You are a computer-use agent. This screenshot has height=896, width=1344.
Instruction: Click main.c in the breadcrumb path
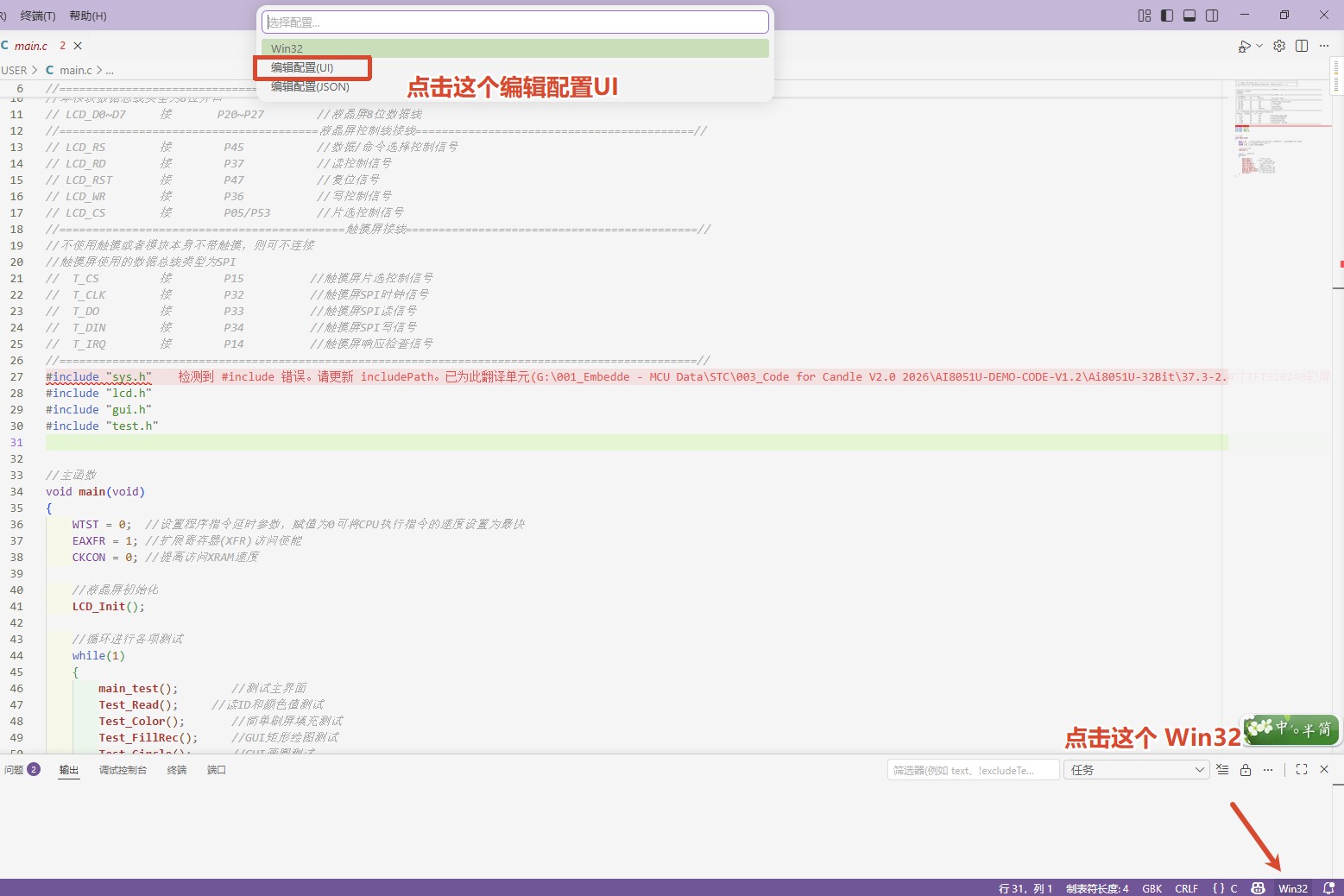pyautogui.click(x=76, y=70)
